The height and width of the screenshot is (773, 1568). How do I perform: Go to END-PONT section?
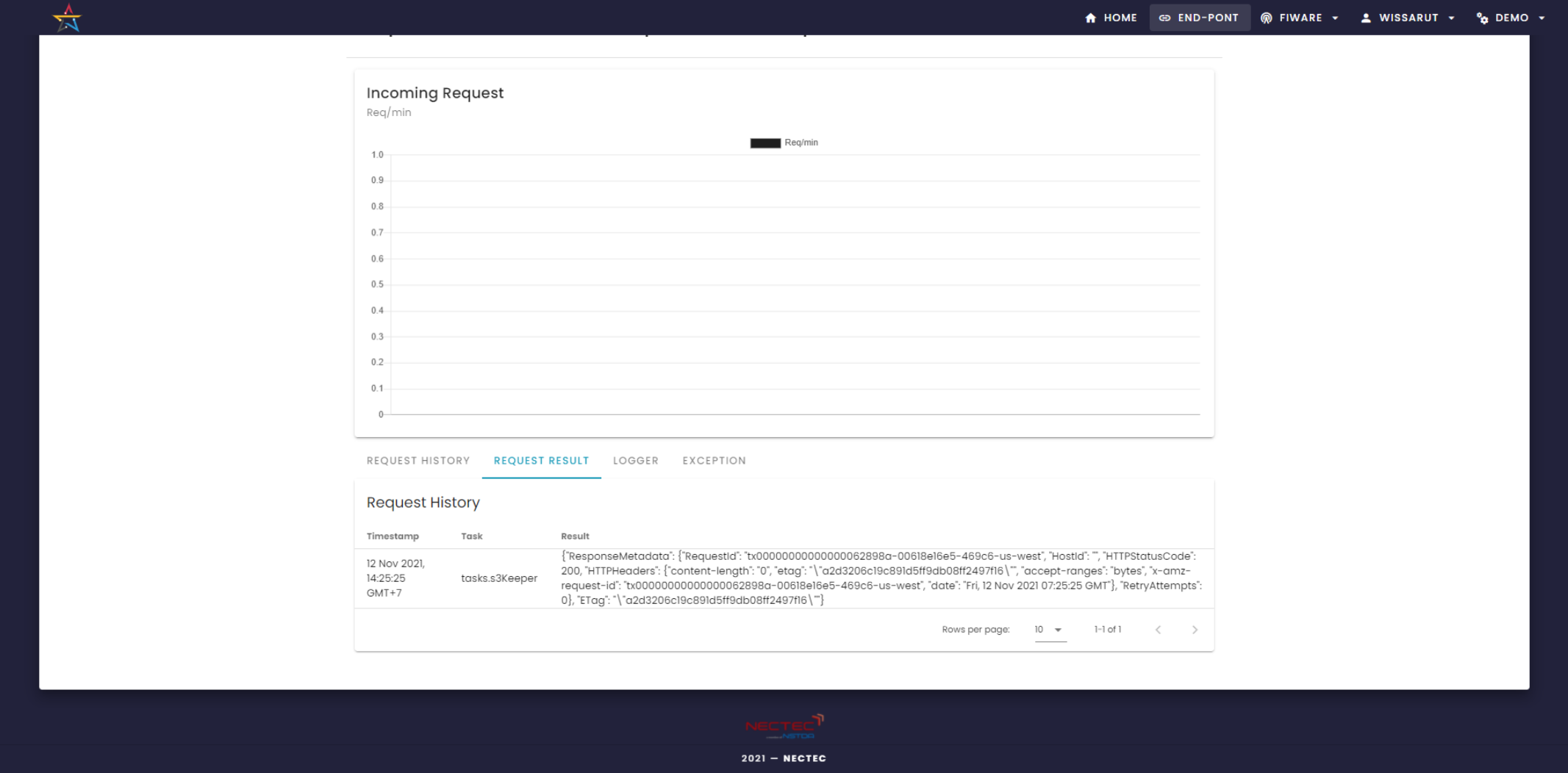tap(1200, 18)
